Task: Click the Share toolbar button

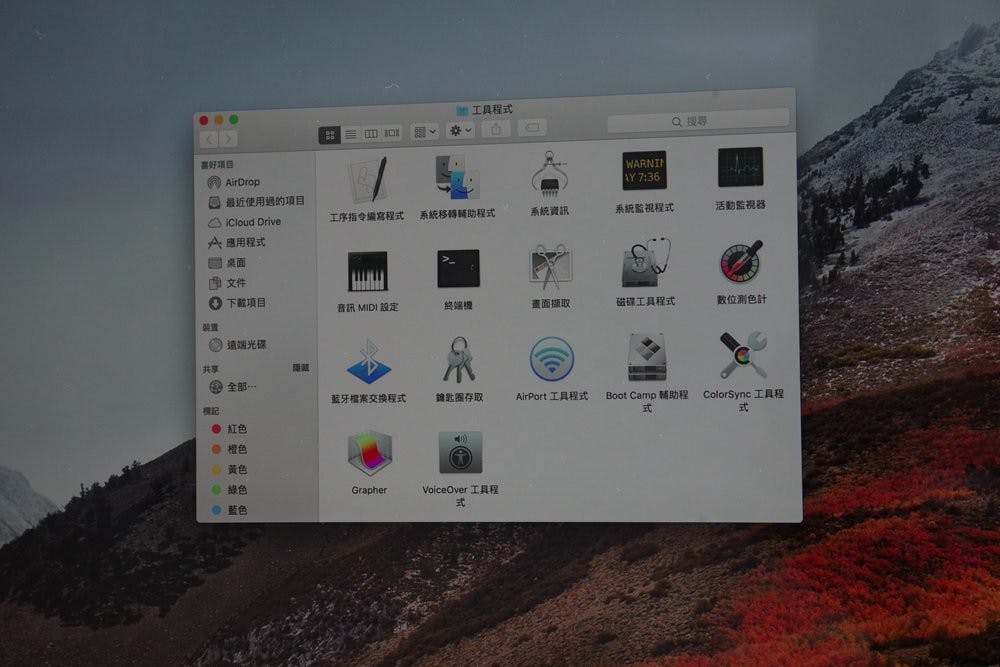Action: pos(496,129)
